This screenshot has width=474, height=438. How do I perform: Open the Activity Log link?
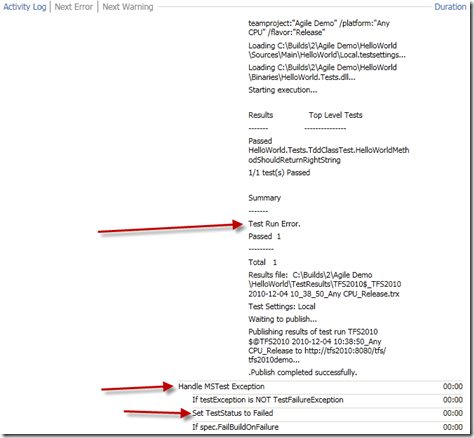[25, 7]
